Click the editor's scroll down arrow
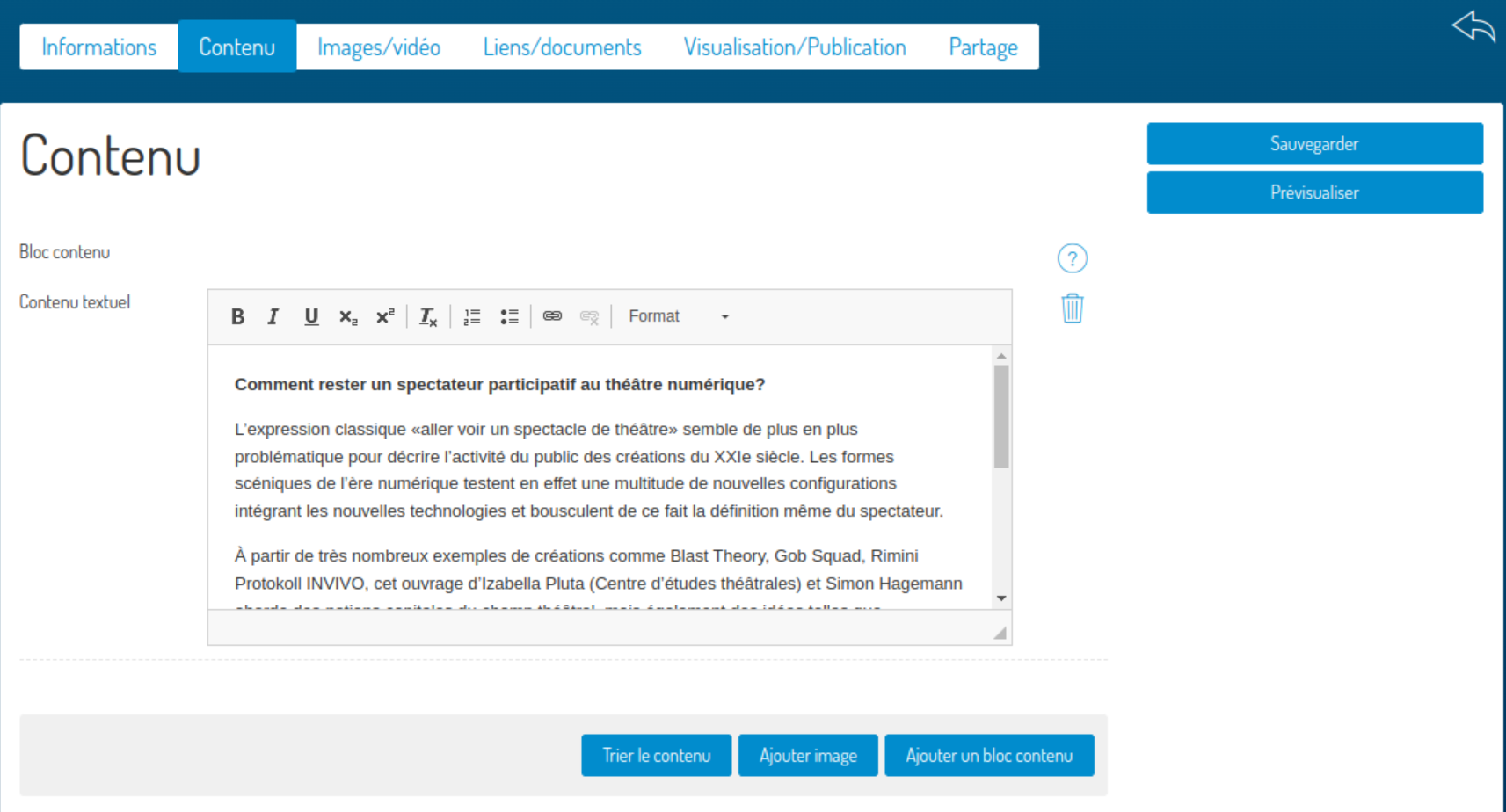This screenshot has height=812, width=1506. coord(1001,598)
